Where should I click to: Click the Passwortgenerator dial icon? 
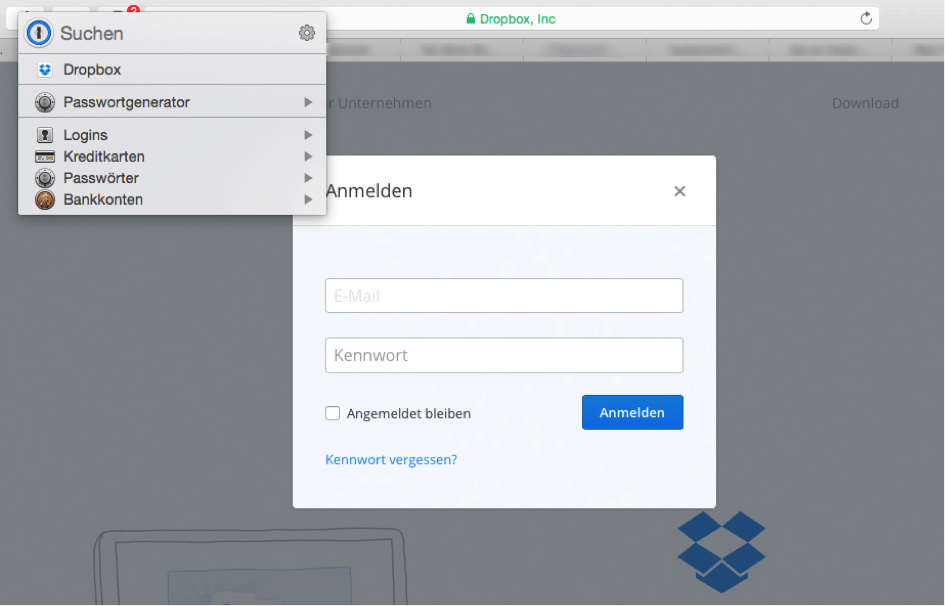pos(45,102)
